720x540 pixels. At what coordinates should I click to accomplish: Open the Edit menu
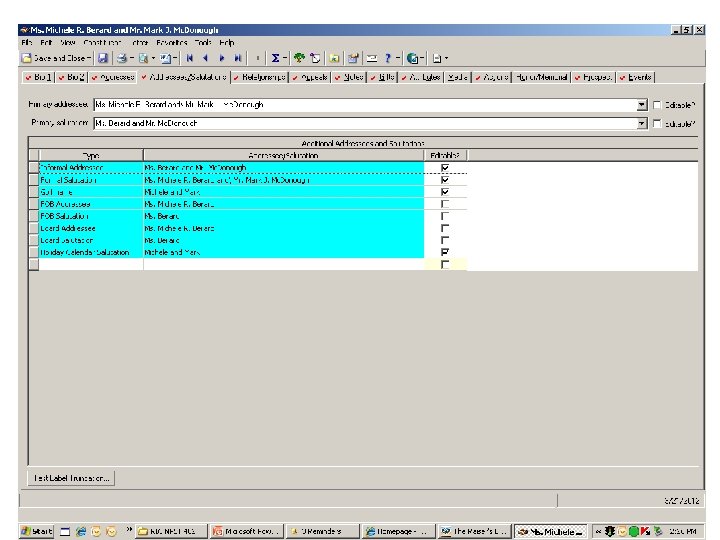tap(46, 42)
